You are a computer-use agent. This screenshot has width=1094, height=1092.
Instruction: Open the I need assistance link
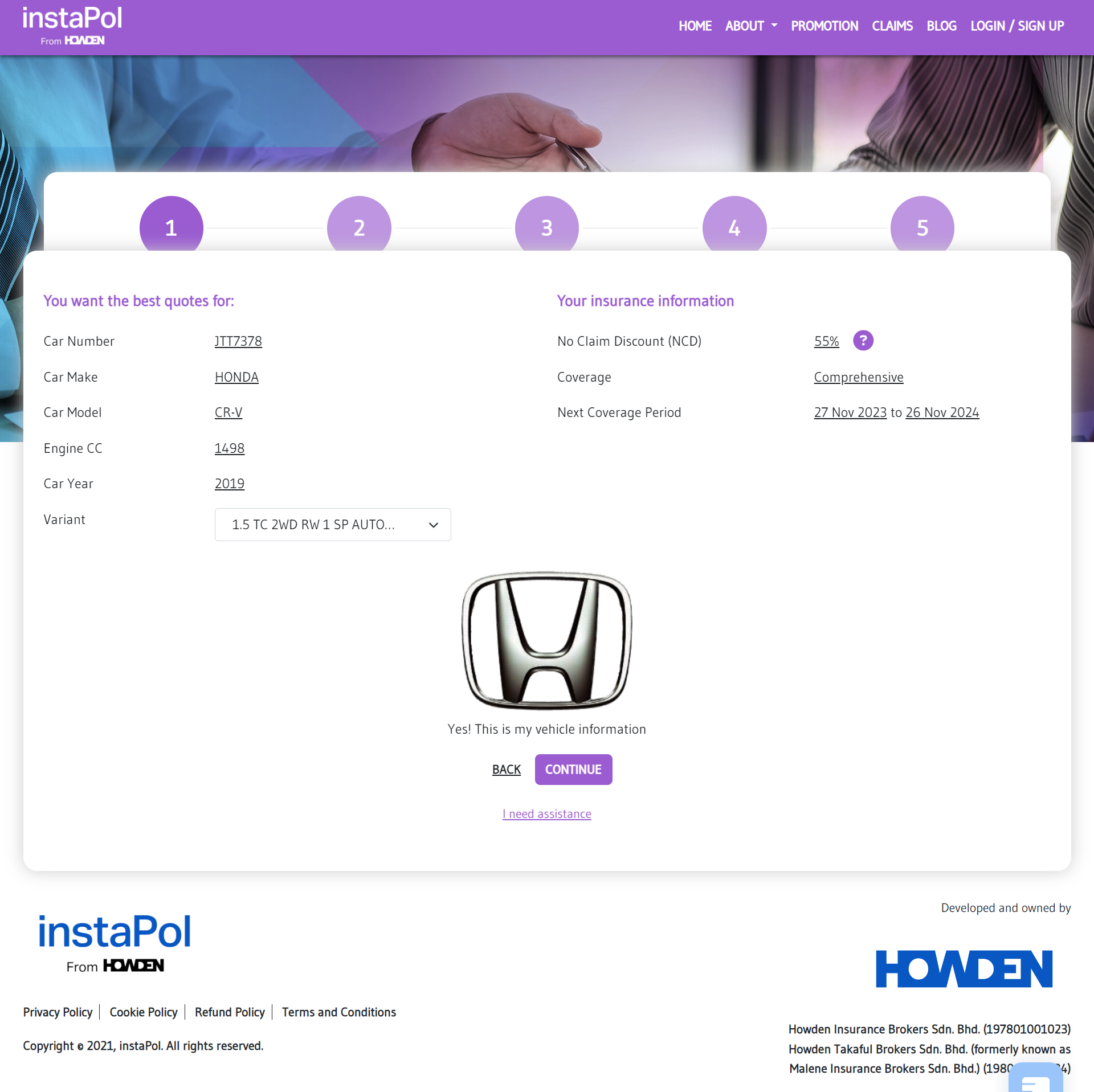point(546,813)
